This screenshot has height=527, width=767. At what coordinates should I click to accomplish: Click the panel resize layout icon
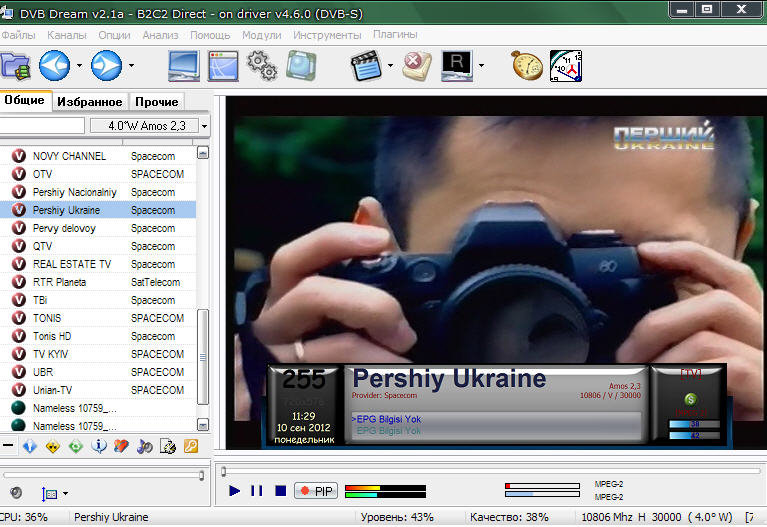[x=49, y=494]
